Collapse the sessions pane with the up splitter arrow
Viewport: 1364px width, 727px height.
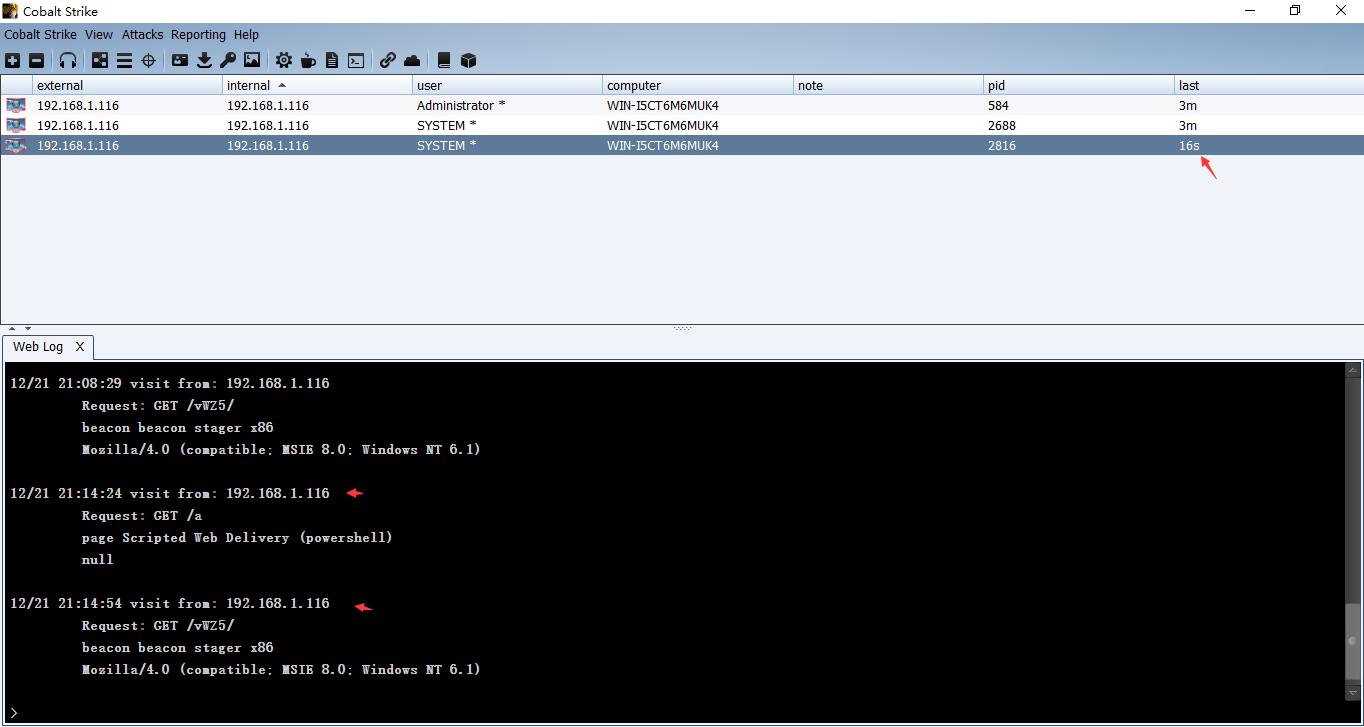pyautogui.click(x=12, y=328)
